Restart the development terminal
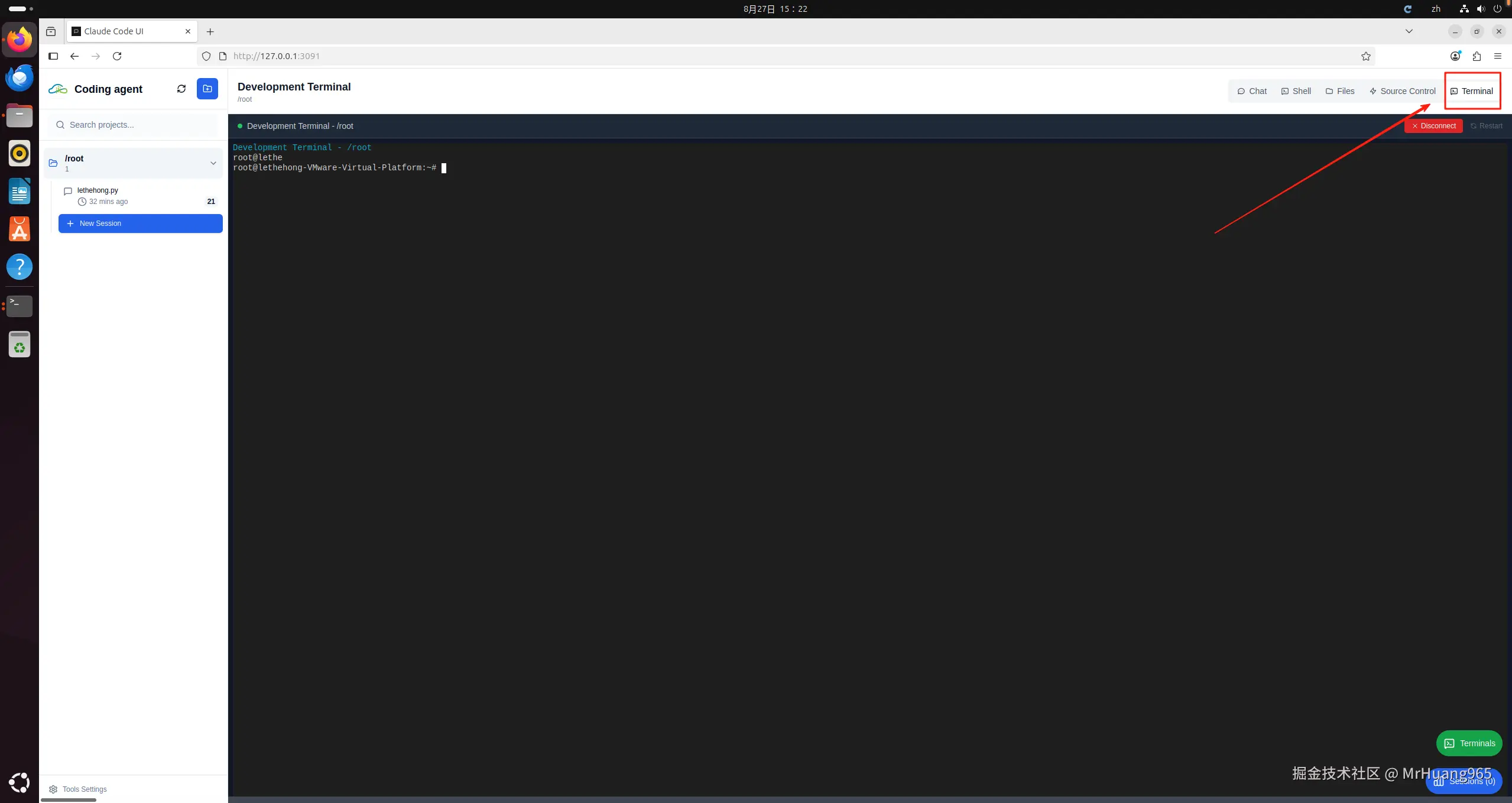This screenshot has width=1512, height=803. click(x=1486, y=126)
